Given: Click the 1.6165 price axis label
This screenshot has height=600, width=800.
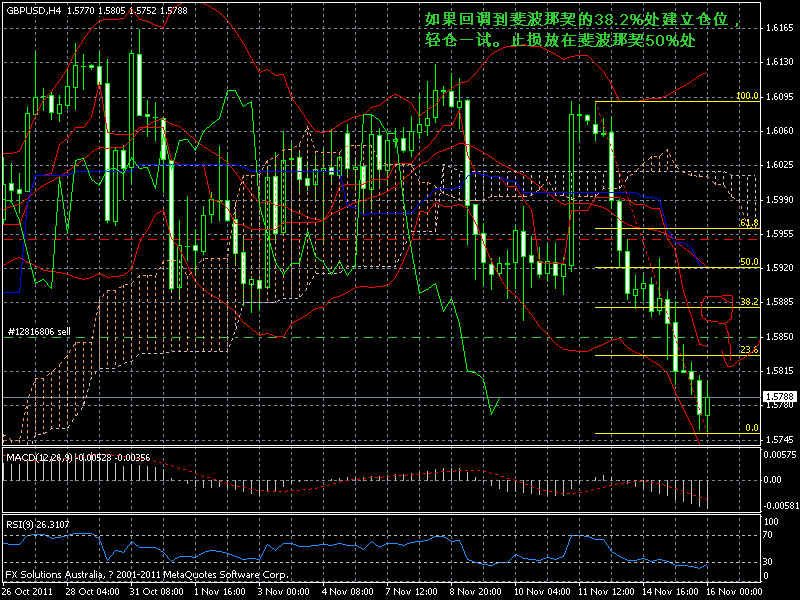Looking at the screenshot, I should pyautogui.click(x=780, y=28).
